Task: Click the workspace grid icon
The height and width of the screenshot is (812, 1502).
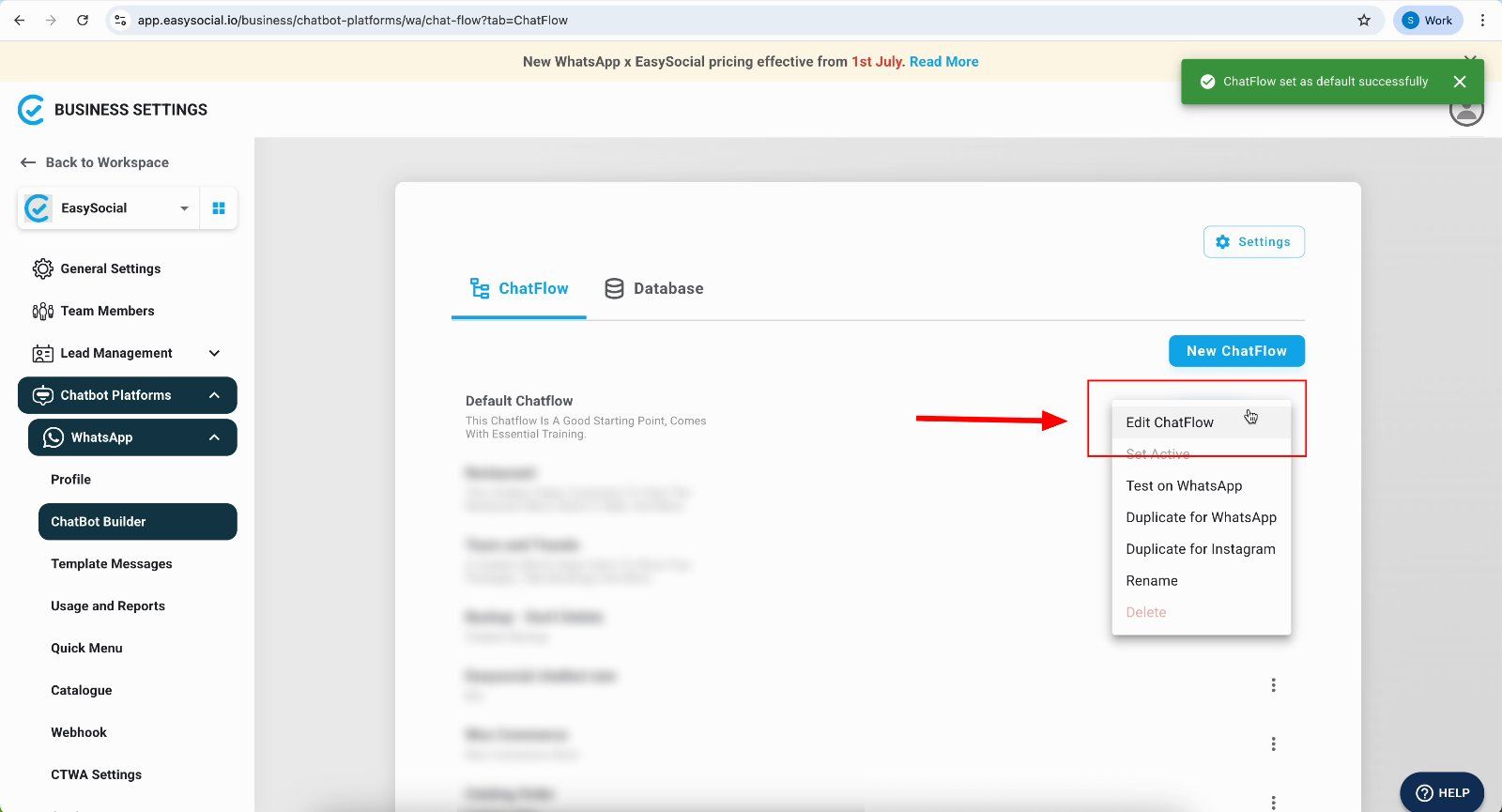Action: point(219,208)
